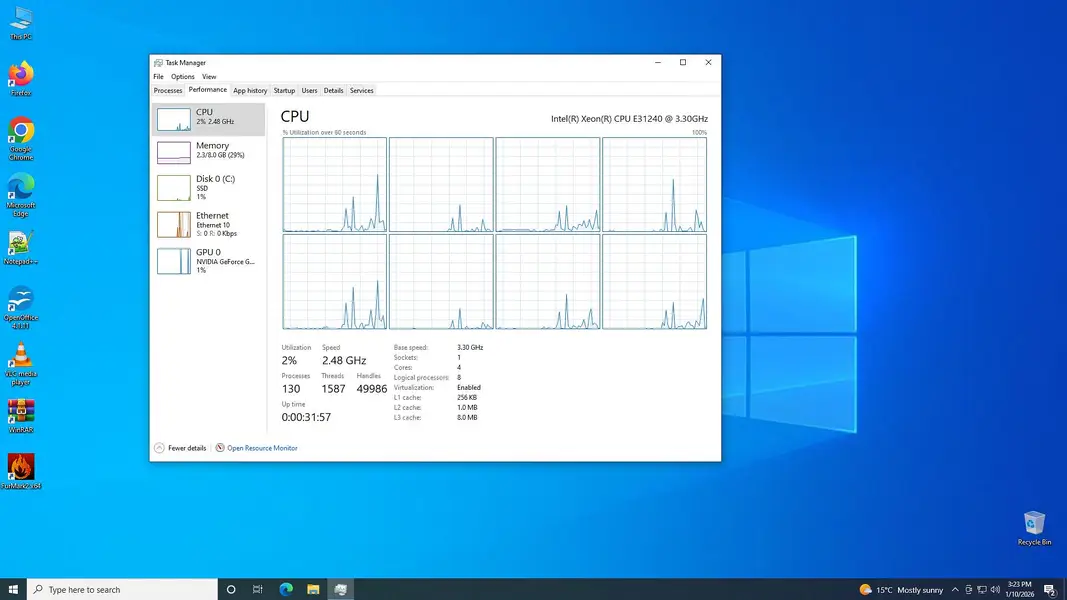
Task: Open the notification center icon
Action: click(1050, 590)
